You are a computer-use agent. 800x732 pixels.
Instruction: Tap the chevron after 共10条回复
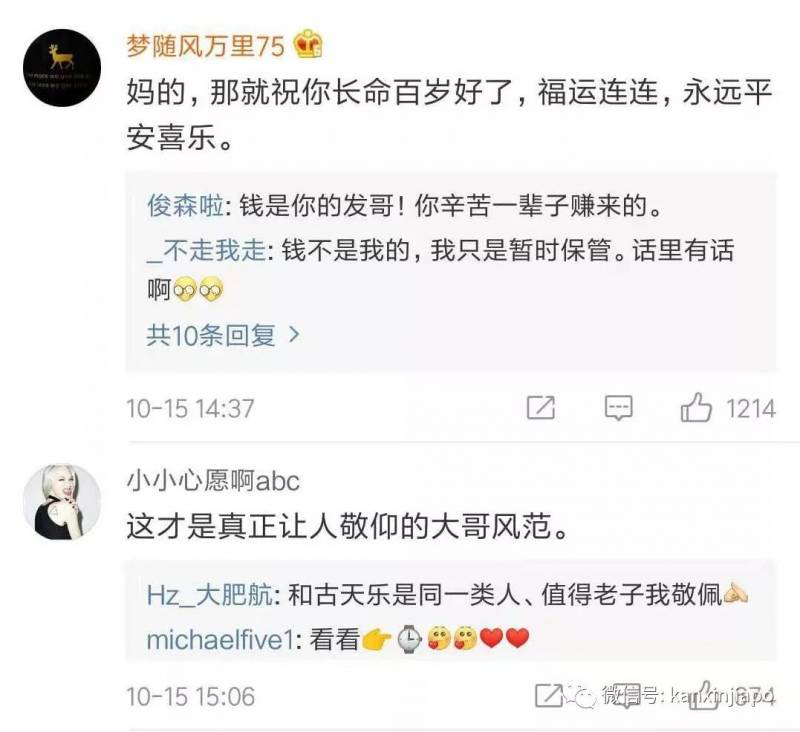click(294, 335)
